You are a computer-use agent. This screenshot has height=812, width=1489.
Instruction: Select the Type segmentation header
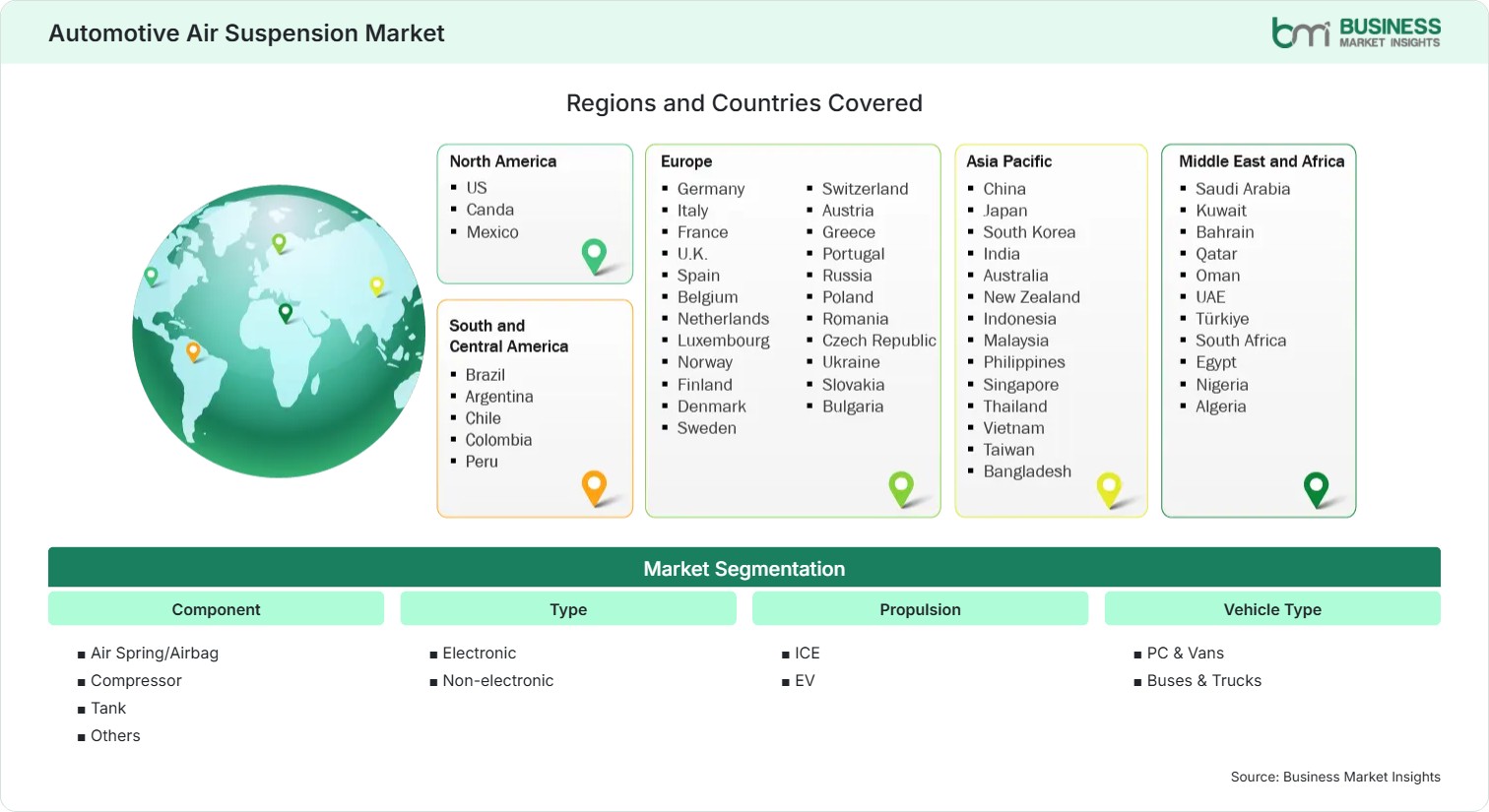tap(568, 609)
